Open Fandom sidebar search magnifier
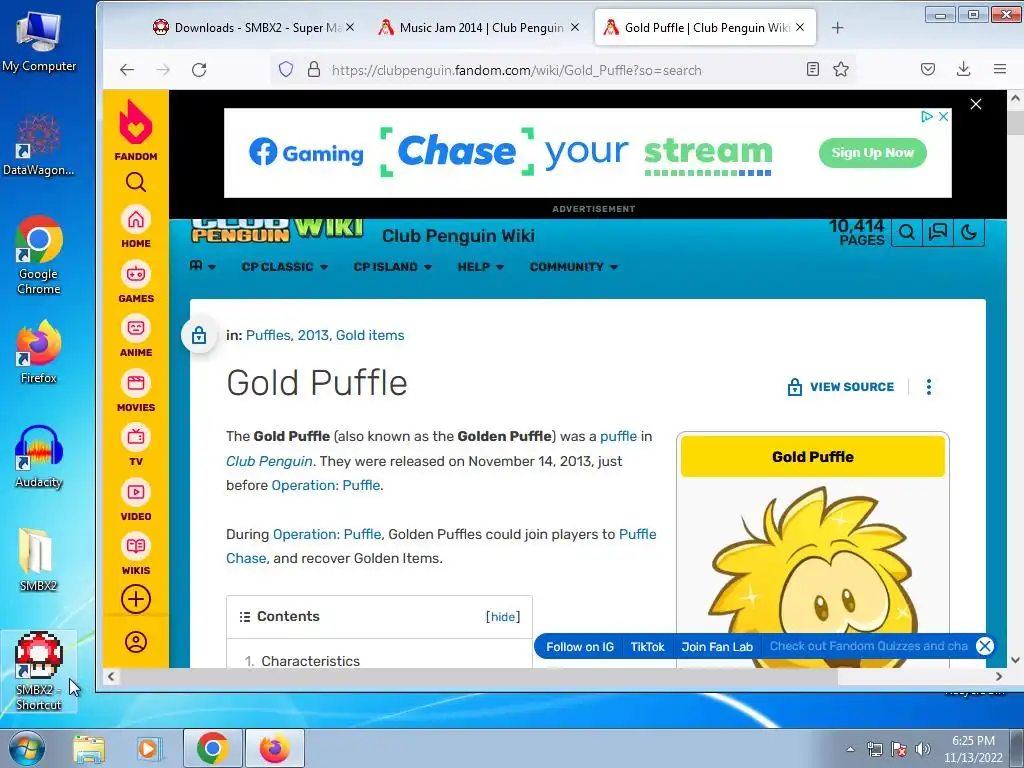 click(136, 182)
